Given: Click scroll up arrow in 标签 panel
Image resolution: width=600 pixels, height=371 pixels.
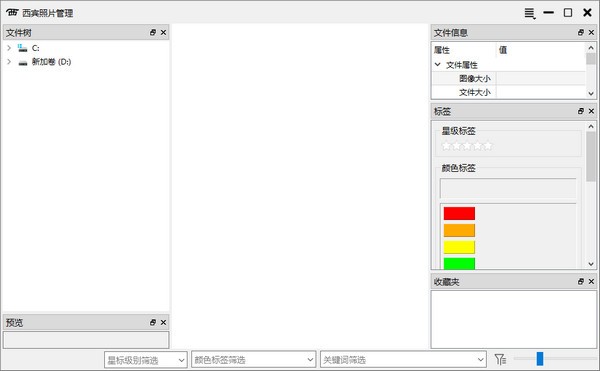Looking at the screenshot, I should (591, 126).
